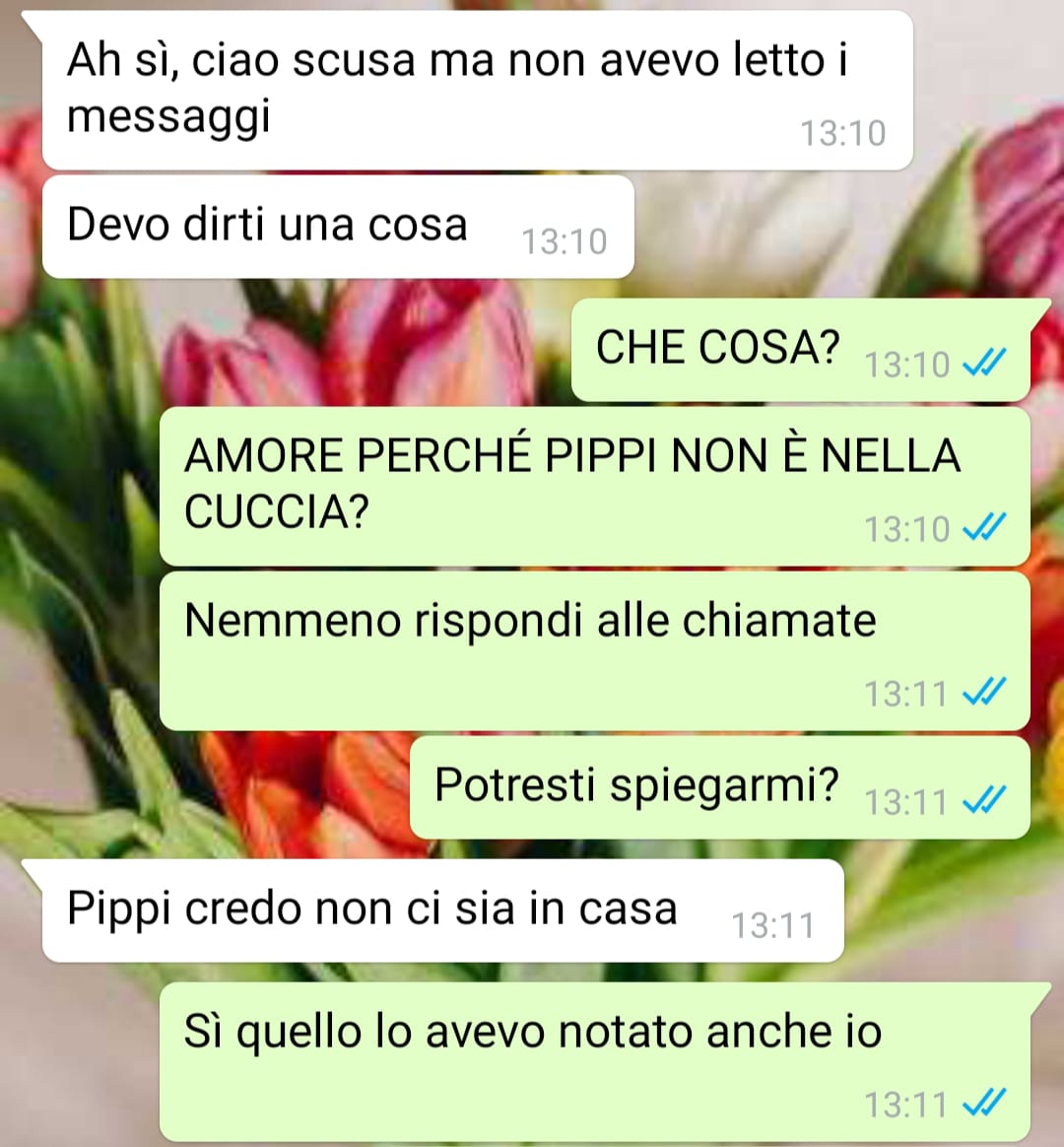Select the 'Ah sì, ciao scusa' message bubble
Screen dimensions: 1064x1147
[x=478, y=90]
